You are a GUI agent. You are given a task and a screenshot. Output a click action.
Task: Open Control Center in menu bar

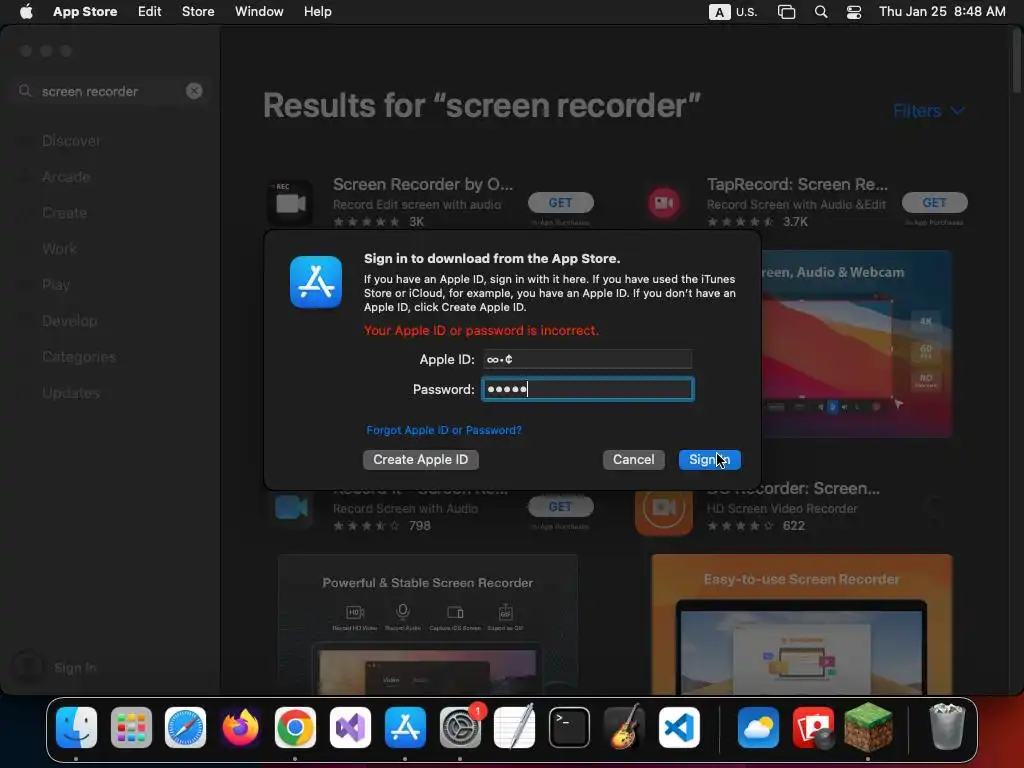(x=854, y=12)
